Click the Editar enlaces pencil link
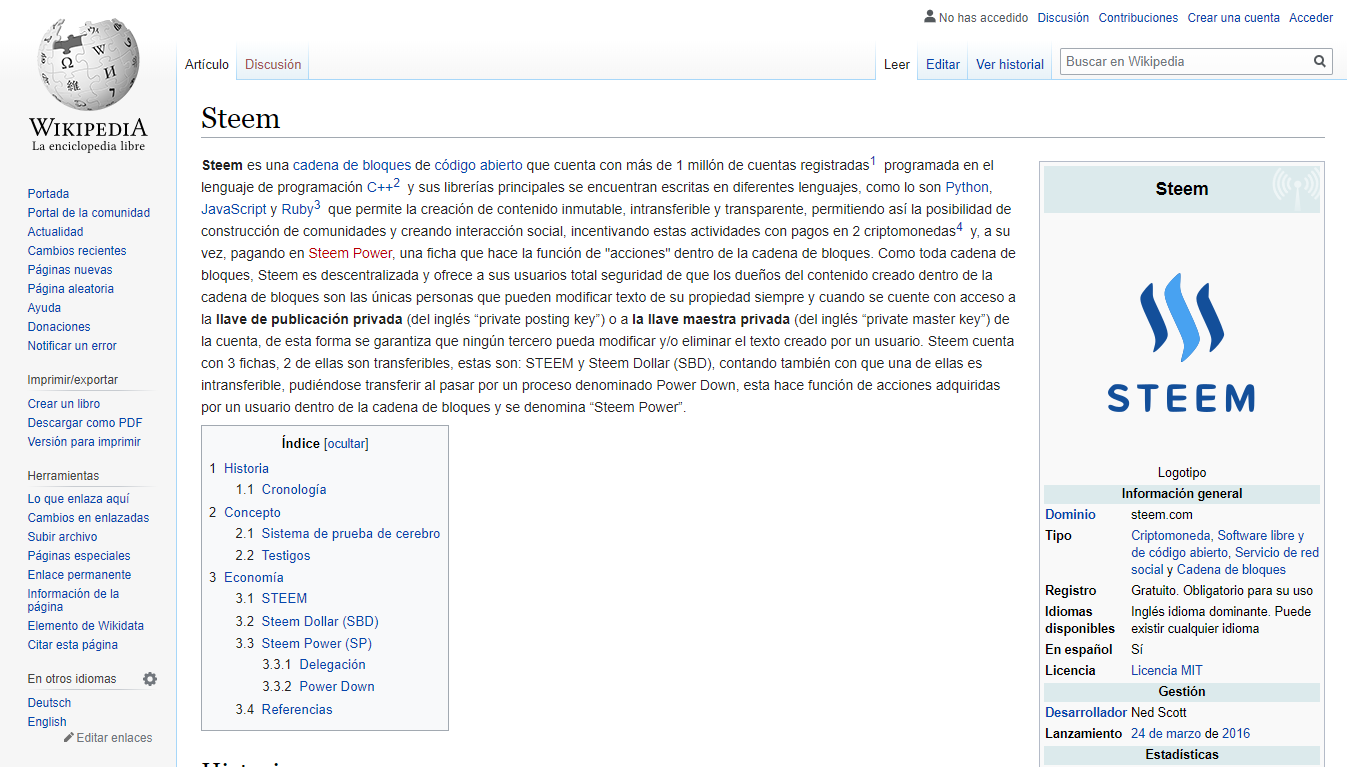Image resolution: width=1347 pixels, height=767 pixels. 108,738
